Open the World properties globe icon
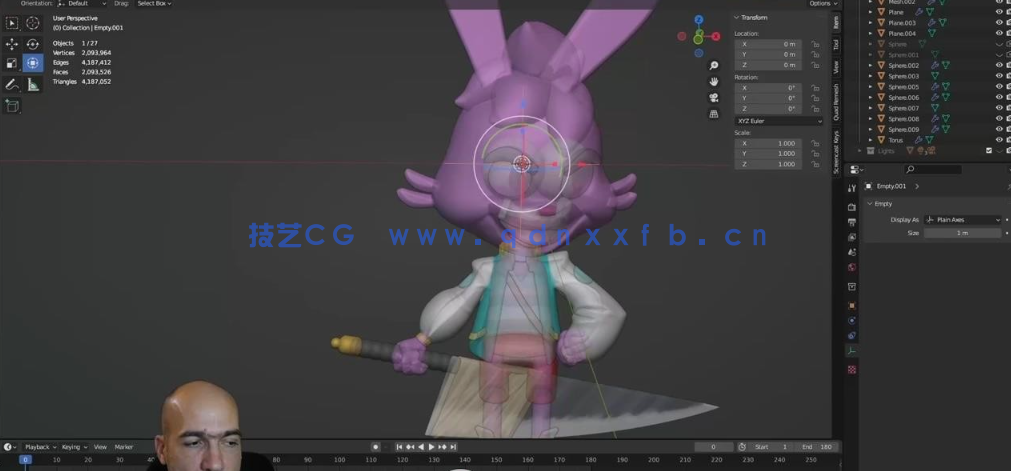This screenshot has width=1011, height=471. pyautogui.click(x=852, y=267)
